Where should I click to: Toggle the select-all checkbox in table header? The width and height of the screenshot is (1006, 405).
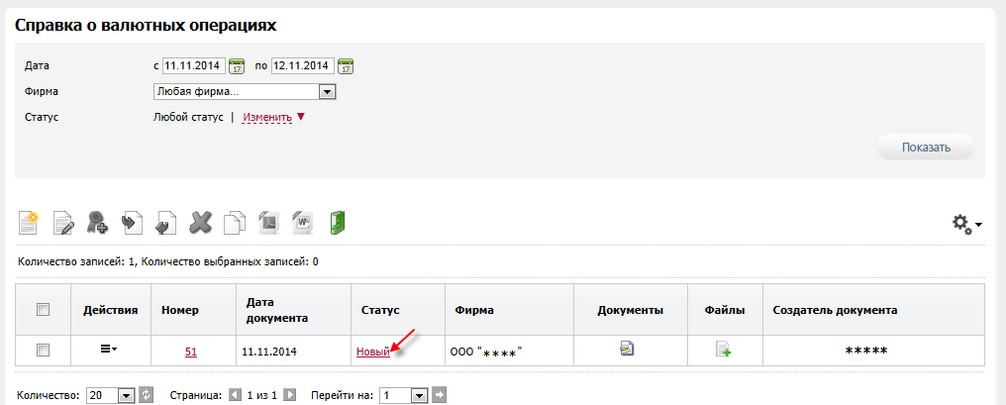[x=43, y=310]
